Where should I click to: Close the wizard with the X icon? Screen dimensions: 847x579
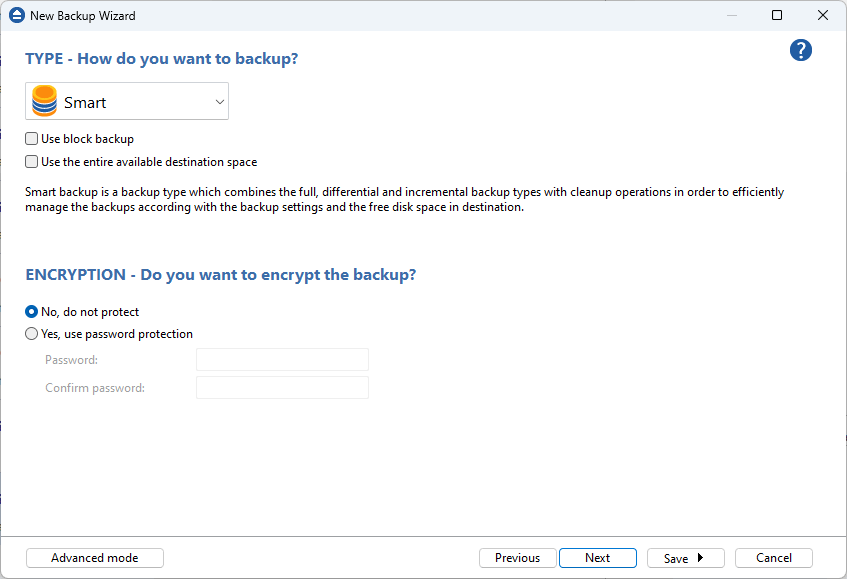pos(822,16)
